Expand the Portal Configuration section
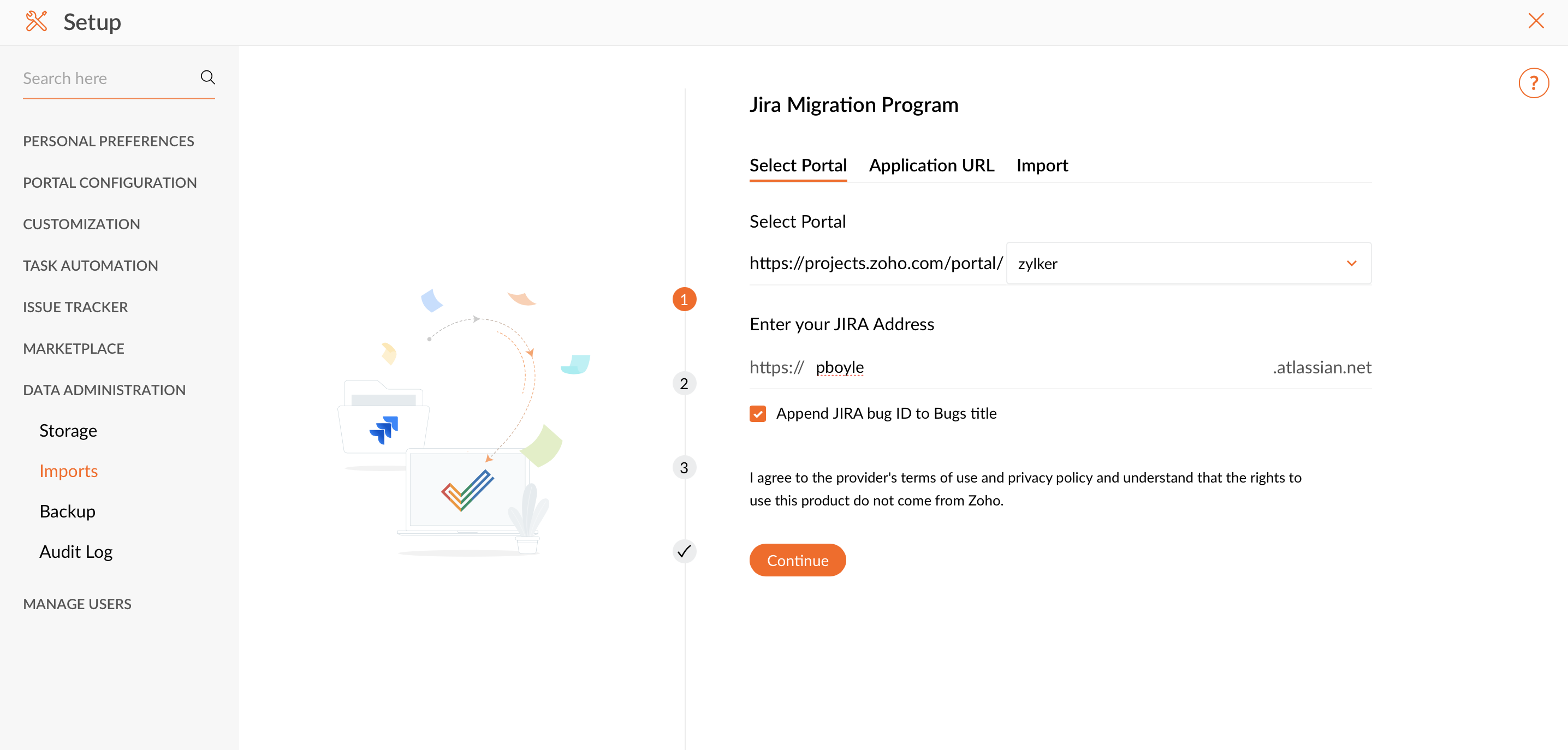This screenshot has height=750, width=1568. [x=110, y=183]
